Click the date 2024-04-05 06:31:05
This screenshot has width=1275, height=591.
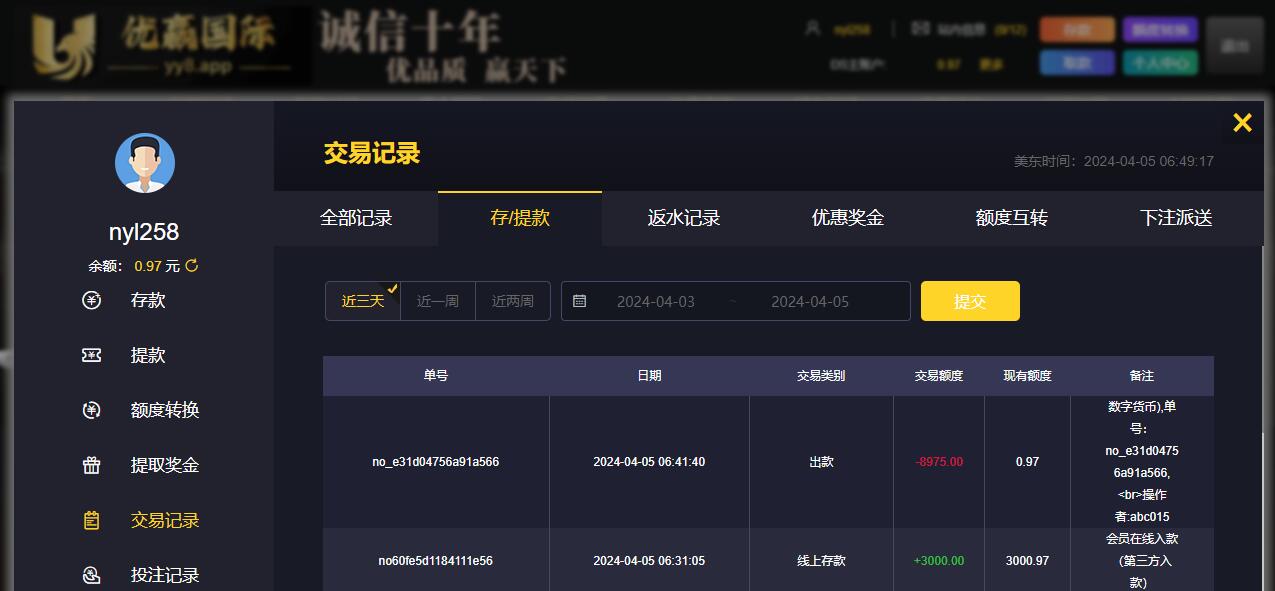pyautogui.click(x=649, y=561)
